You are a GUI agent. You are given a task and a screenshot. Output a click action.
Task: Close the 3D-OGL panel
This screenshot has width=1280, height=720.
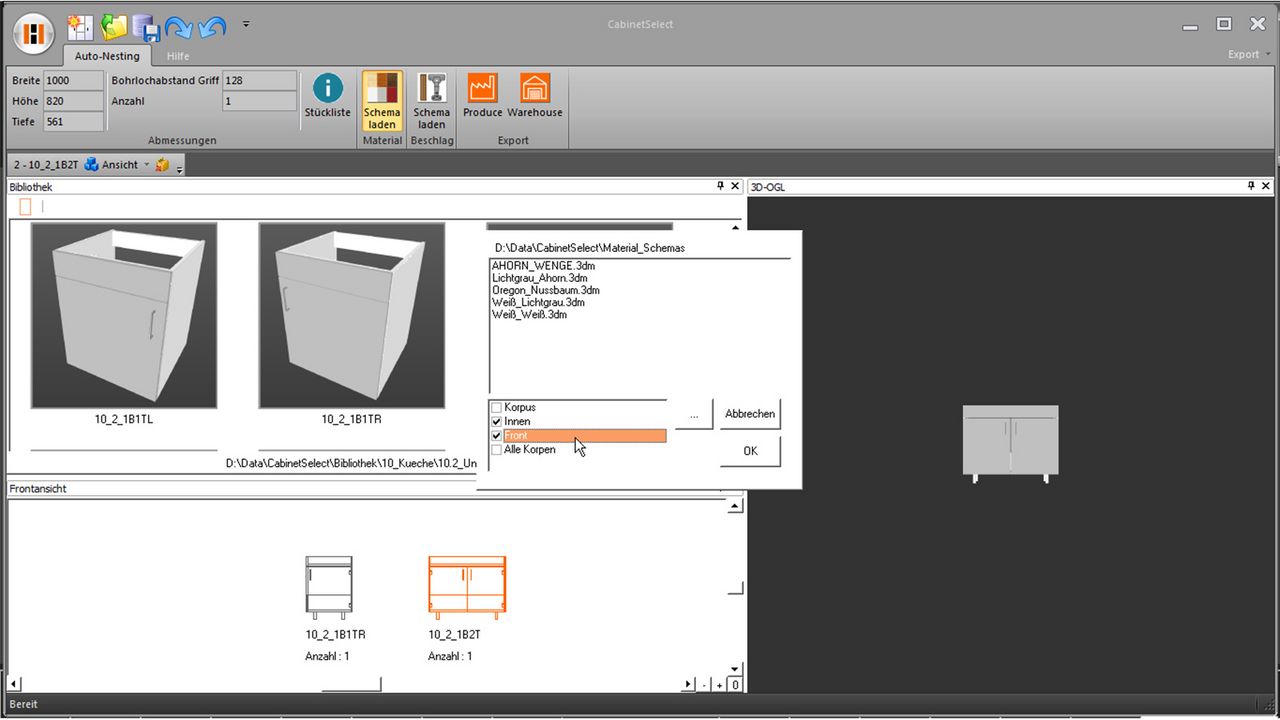point(1266,186)
